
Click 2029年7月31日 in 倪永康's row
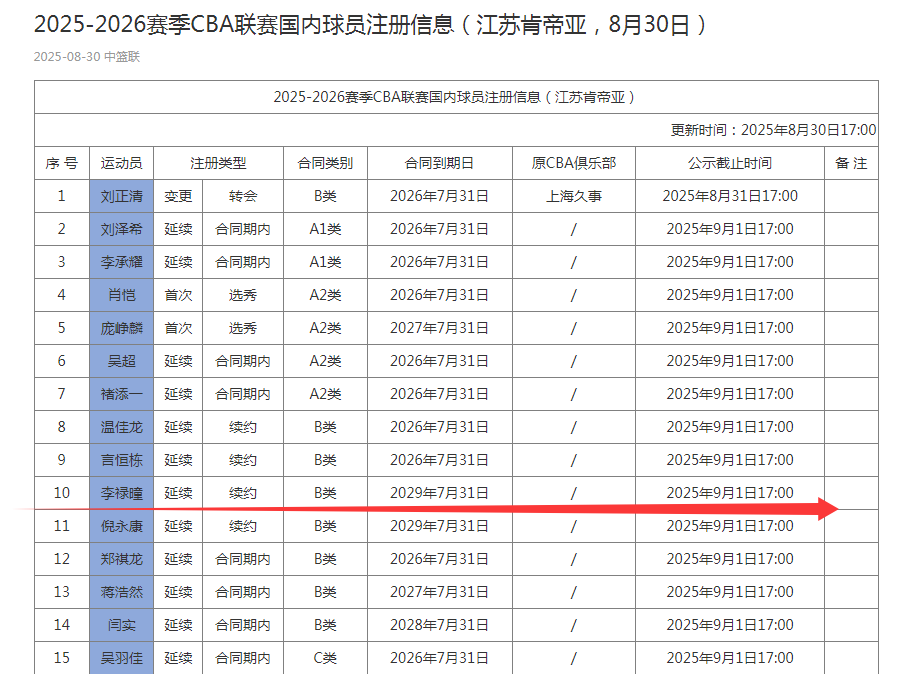[x=439, y=526]
